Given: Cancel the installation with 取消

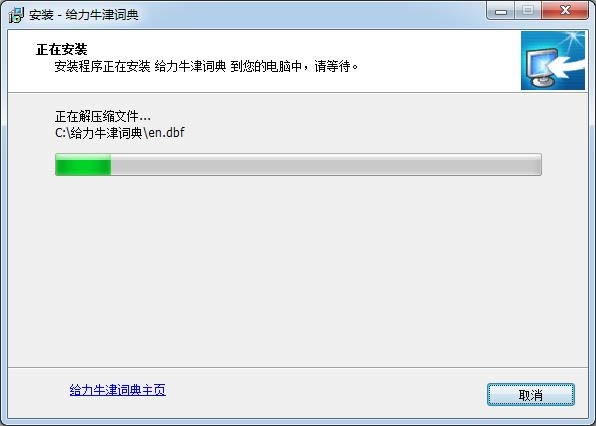Looking at the screenshot, I should point(531,395).
